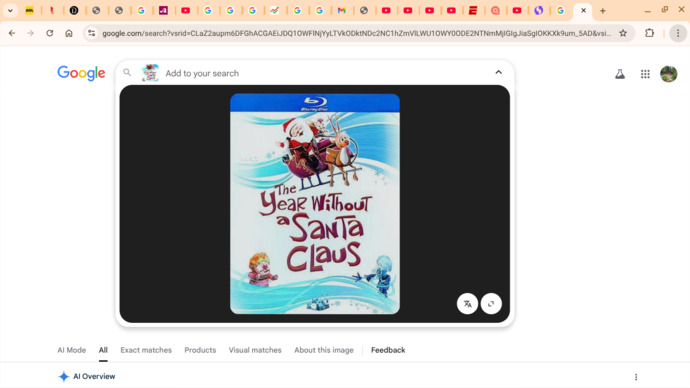Select the All results tab
690x388 pixels.
(x=103, y=350)
